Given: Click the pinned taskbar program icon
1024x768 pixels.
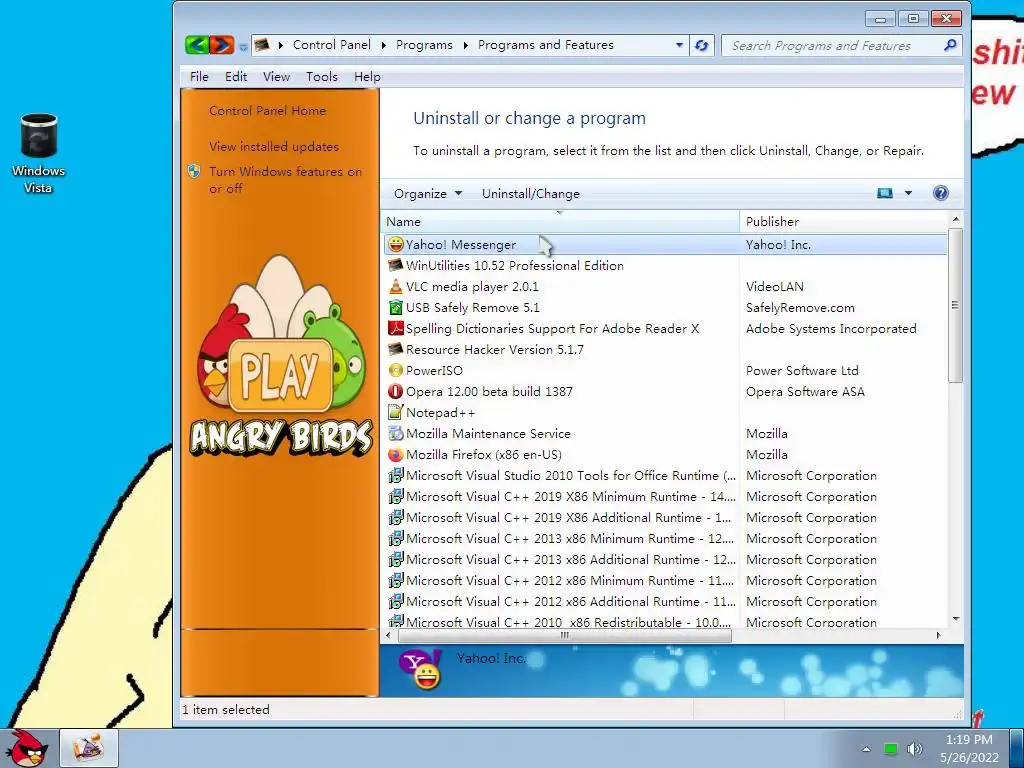Looking at the screenshot, I should click(x=89, y=748).
